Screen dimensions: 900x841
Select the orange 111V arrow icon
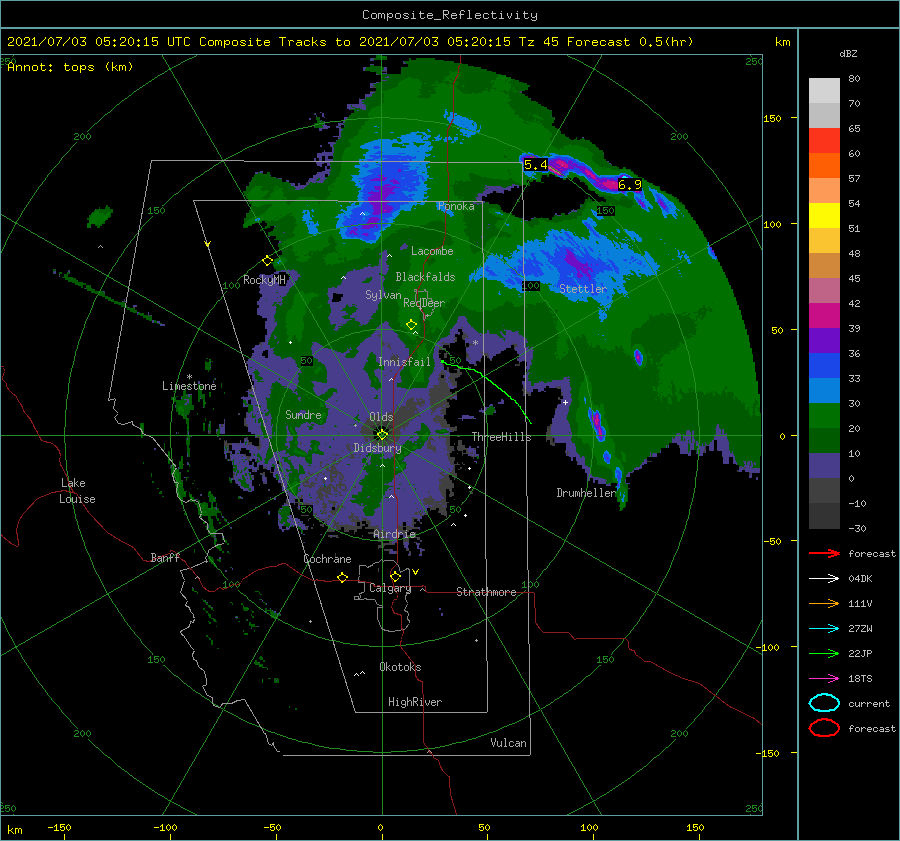[824, 603]
